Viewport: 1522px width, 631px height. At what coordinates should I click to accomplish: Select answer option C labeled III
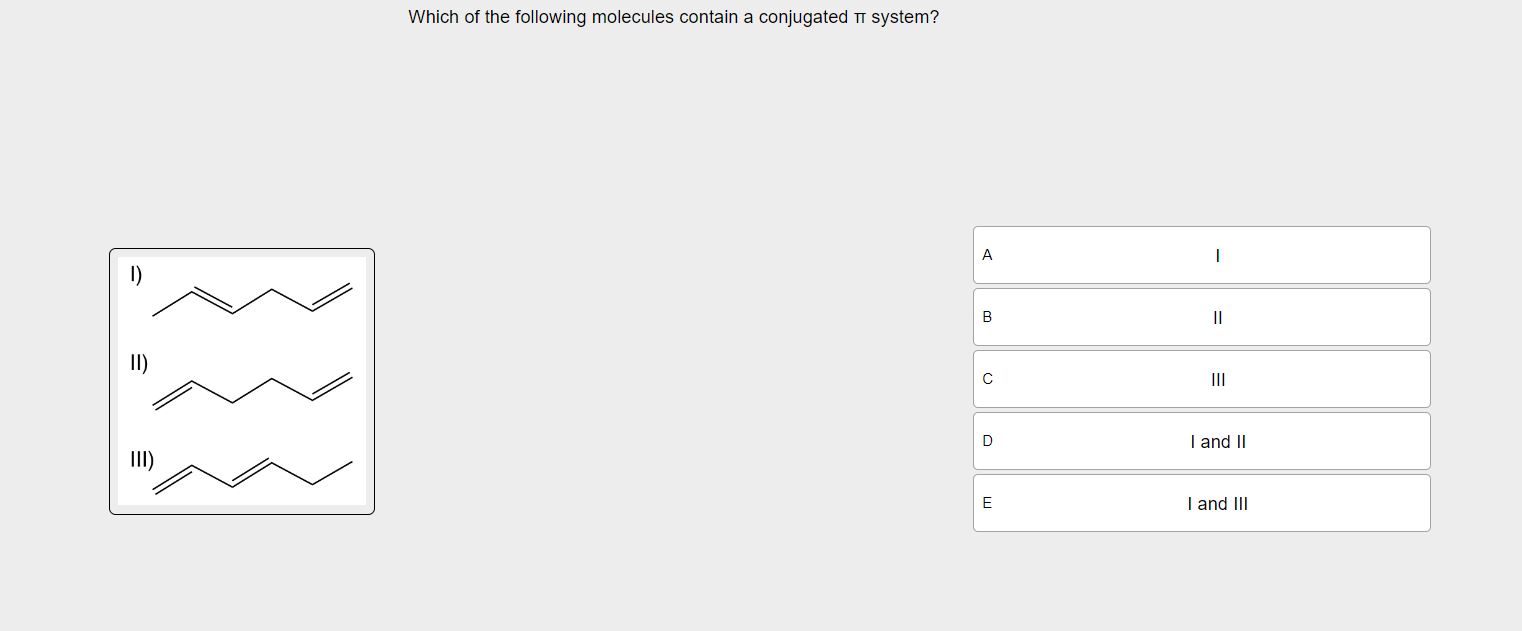pos(1201,379)
